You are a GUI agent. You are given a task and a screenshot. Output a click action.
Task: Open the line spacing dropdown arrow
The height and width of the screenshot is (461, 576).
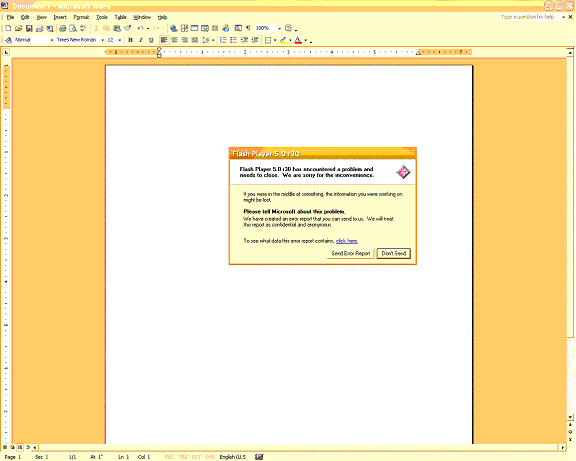point(213,40)
